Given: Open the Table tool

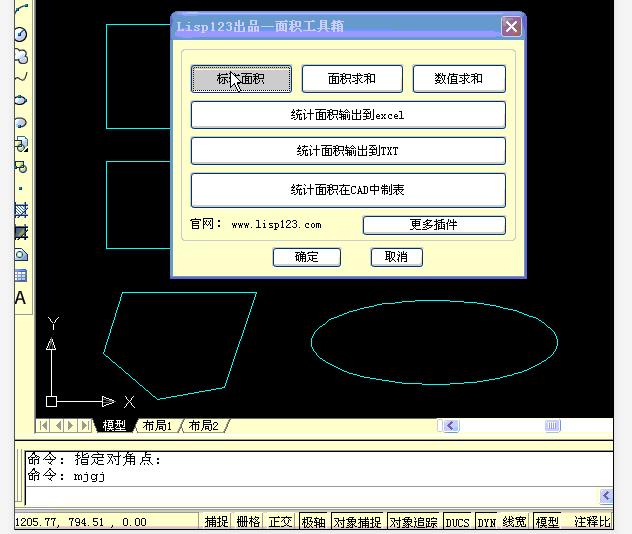Looking at the screenshot, I should pos(21,276).
